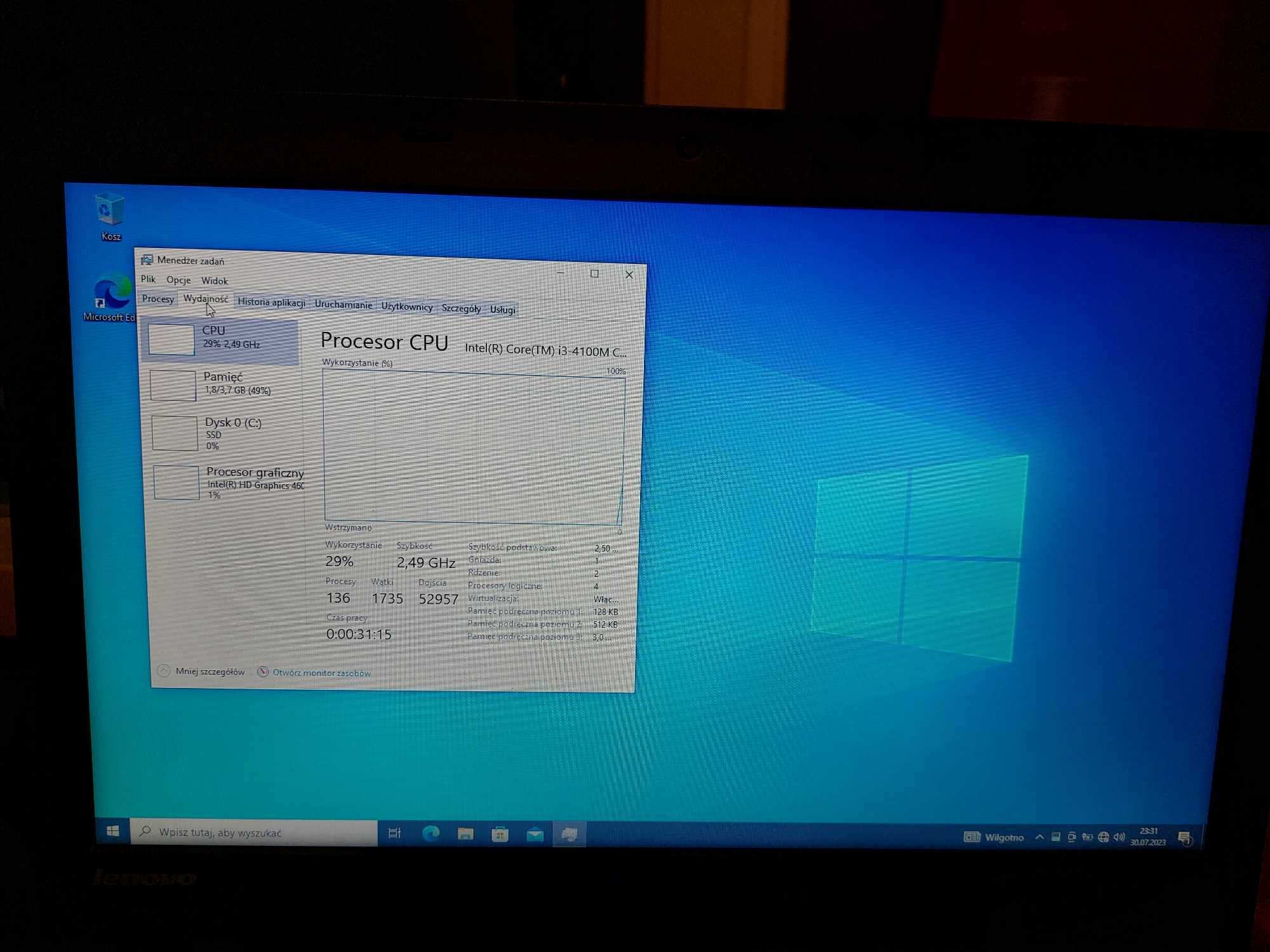Select the Procesor graficzny GPU item
The height and width of the screenshot is (952, 1270).
[x=227, y=482]
